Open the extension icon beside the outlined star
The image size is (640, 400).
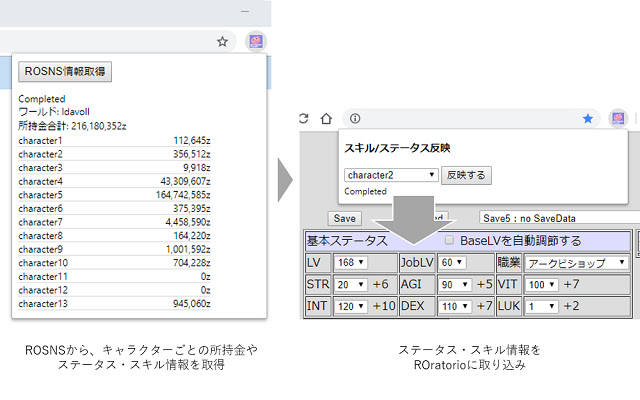(x=255, y=42)
